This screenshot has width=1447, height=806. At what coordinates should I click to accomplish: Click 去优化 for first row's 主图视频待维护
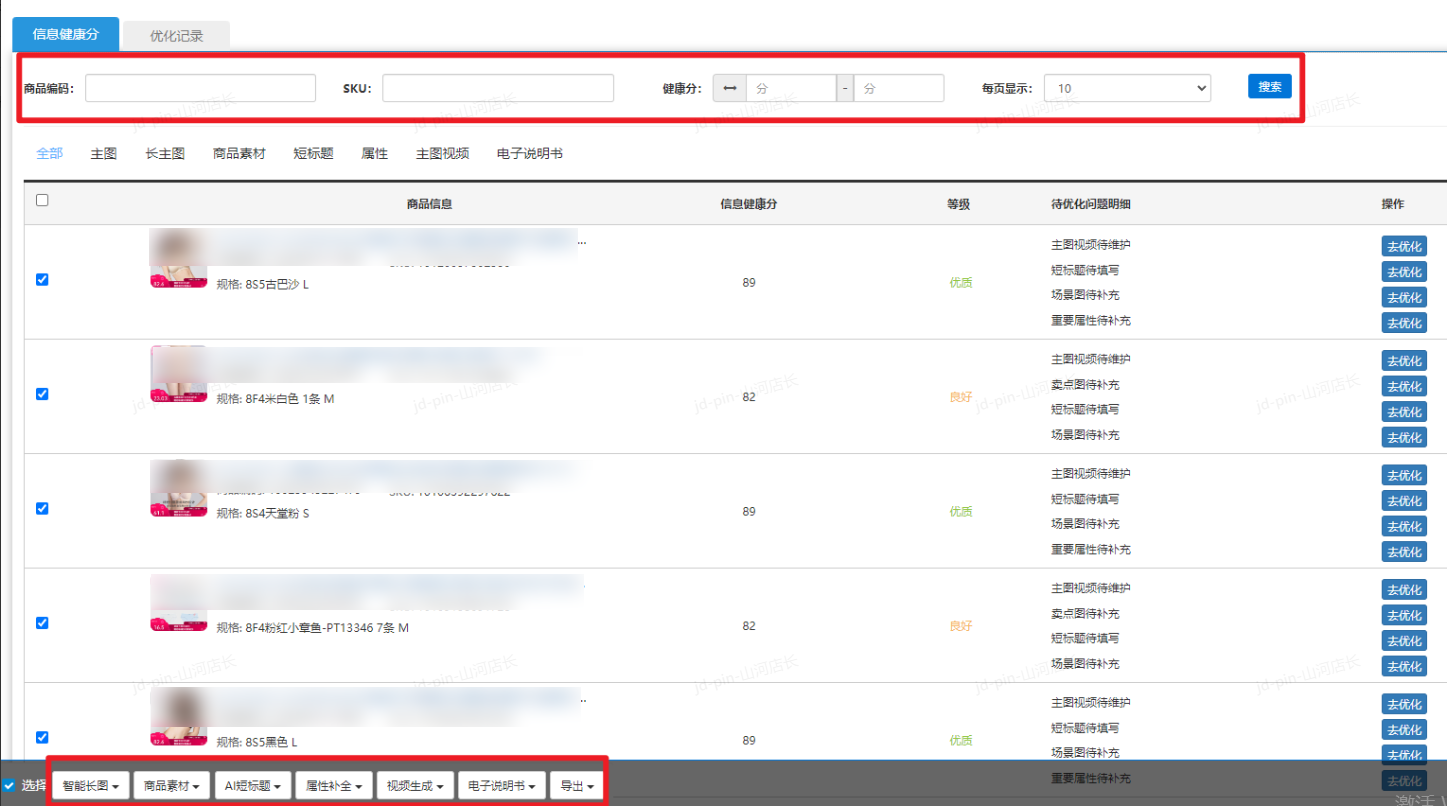coord(1403,247)
